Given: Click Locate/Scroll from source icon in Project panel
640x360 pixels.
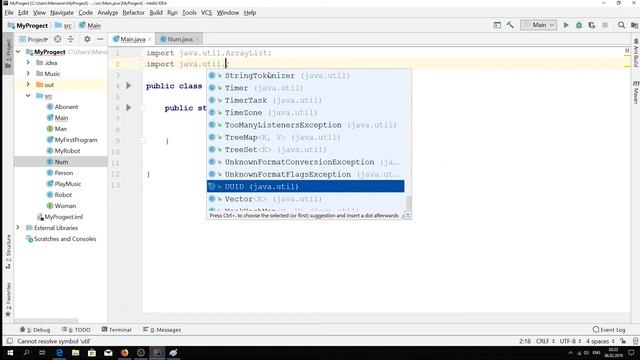Looking at the screenshot, I should click(58, 39).
